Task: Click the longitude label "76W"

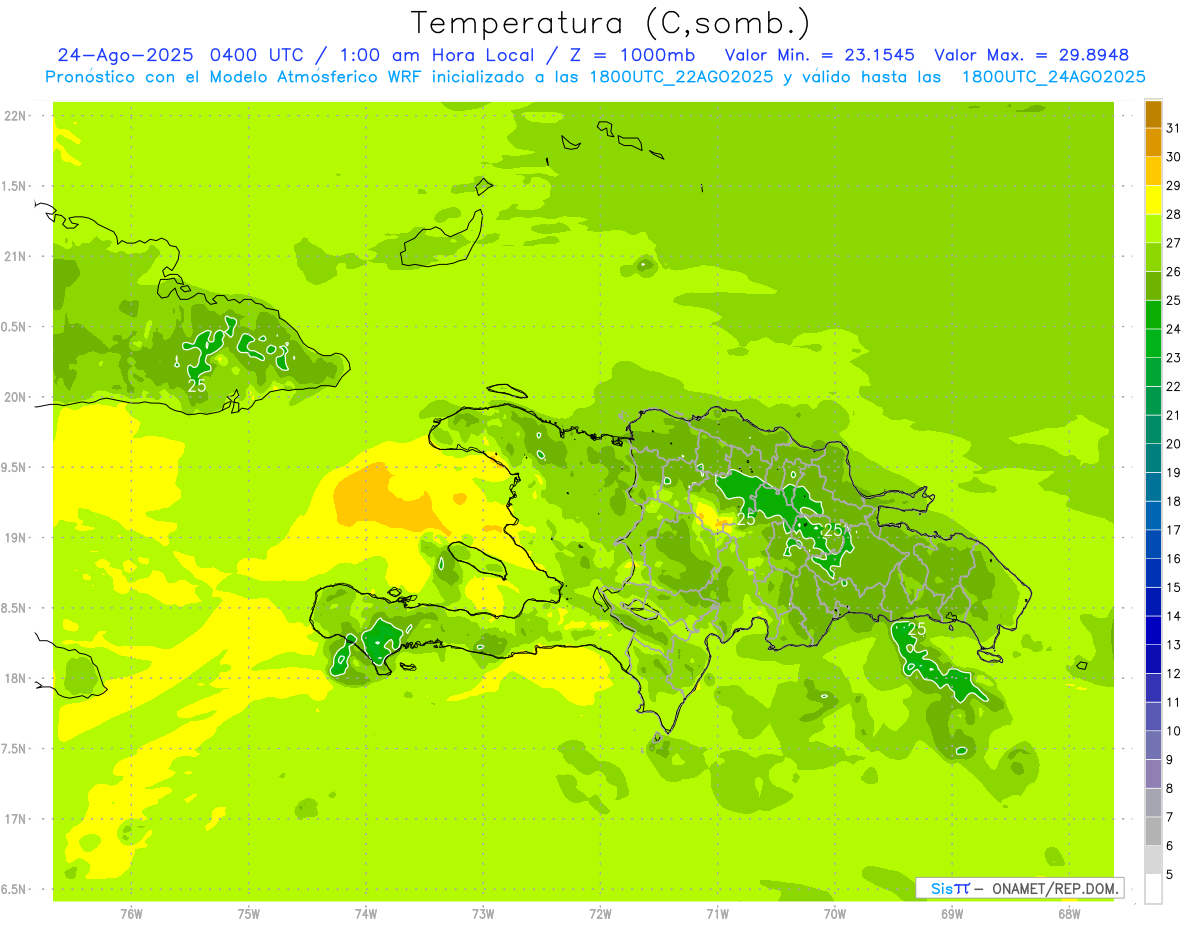Action: coord(131,914)
